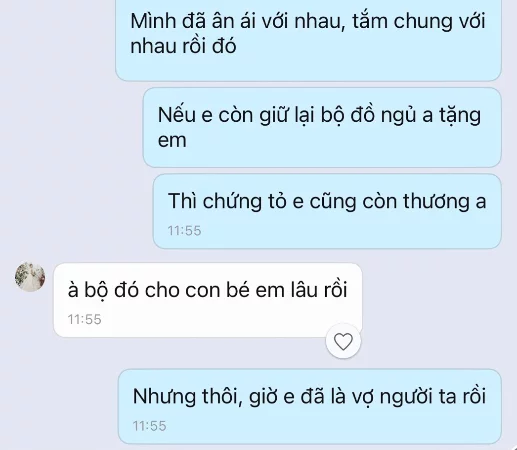Select the 'Nếu e còn giữ lại' message bubble
517x450 pixels.
pos(322,127)
